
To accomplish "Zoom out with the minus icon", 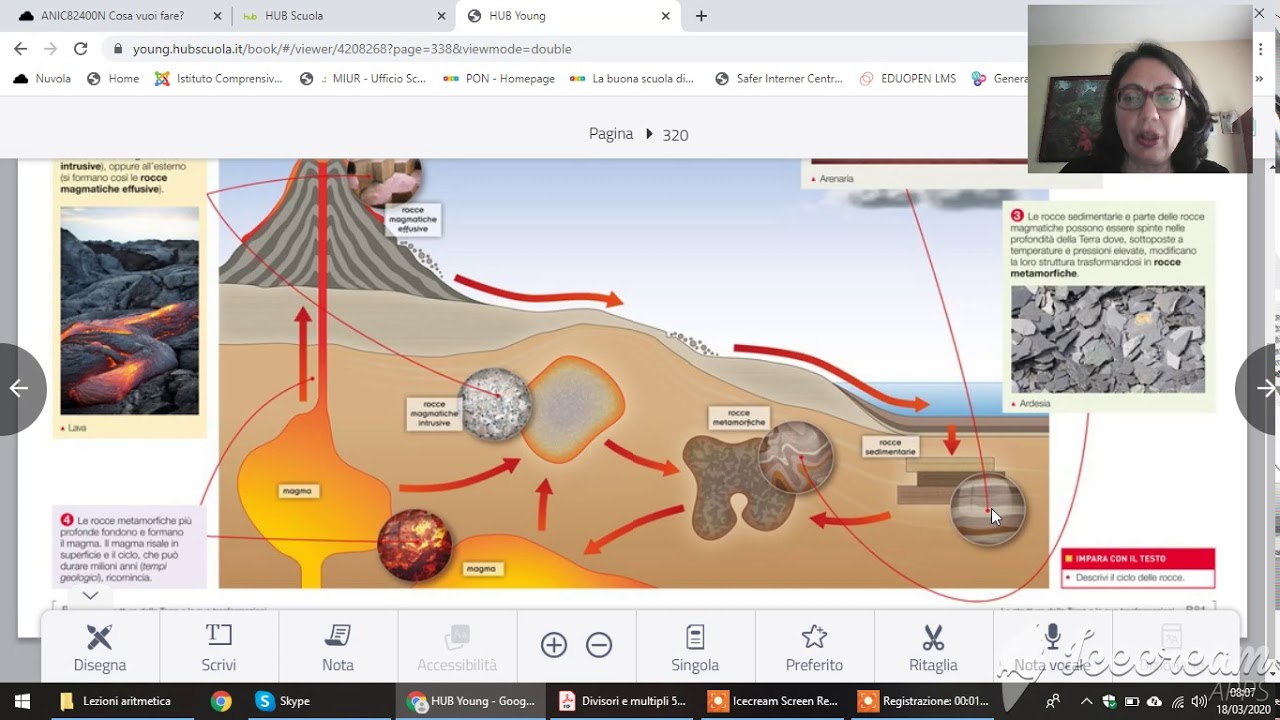I will [x=599, y=645].
